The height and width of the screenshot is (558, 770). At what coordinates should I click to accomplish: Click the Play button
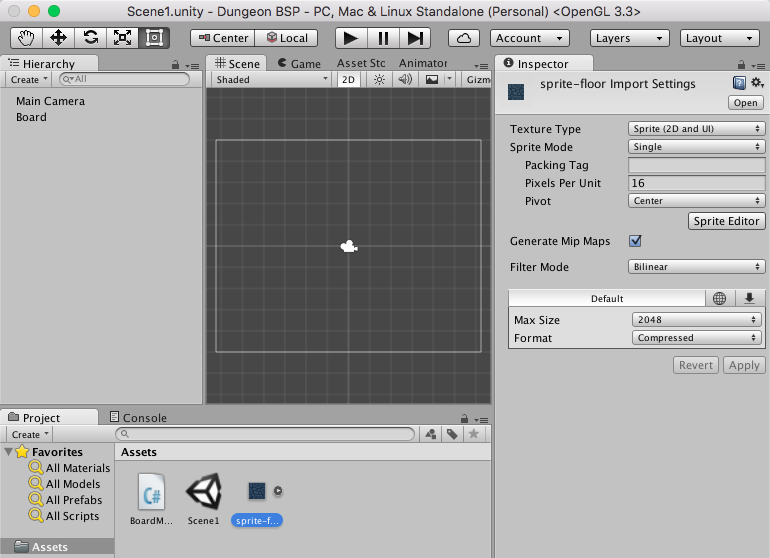pyautogui.click(x=351, y=38)
